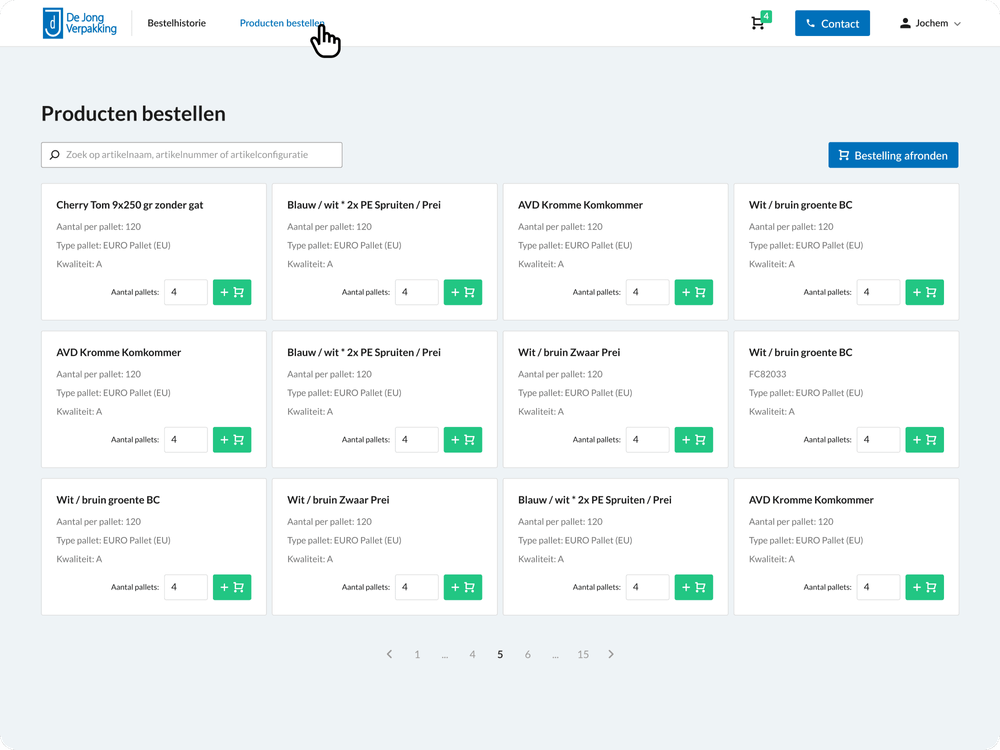Click the Contact button
Image resolution: width=1000 pixels, height=750 pixels.
point(832,23)
